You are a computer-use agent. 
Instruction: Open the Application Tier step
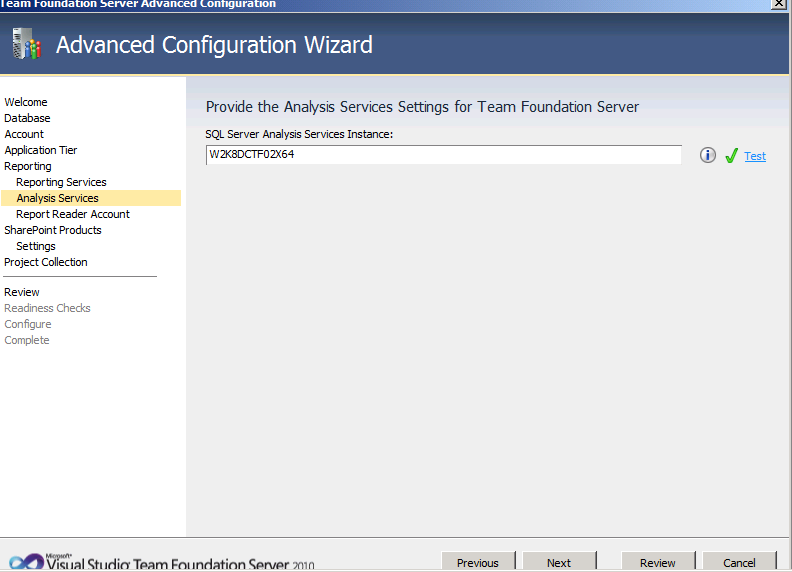(x=41, y=150)
